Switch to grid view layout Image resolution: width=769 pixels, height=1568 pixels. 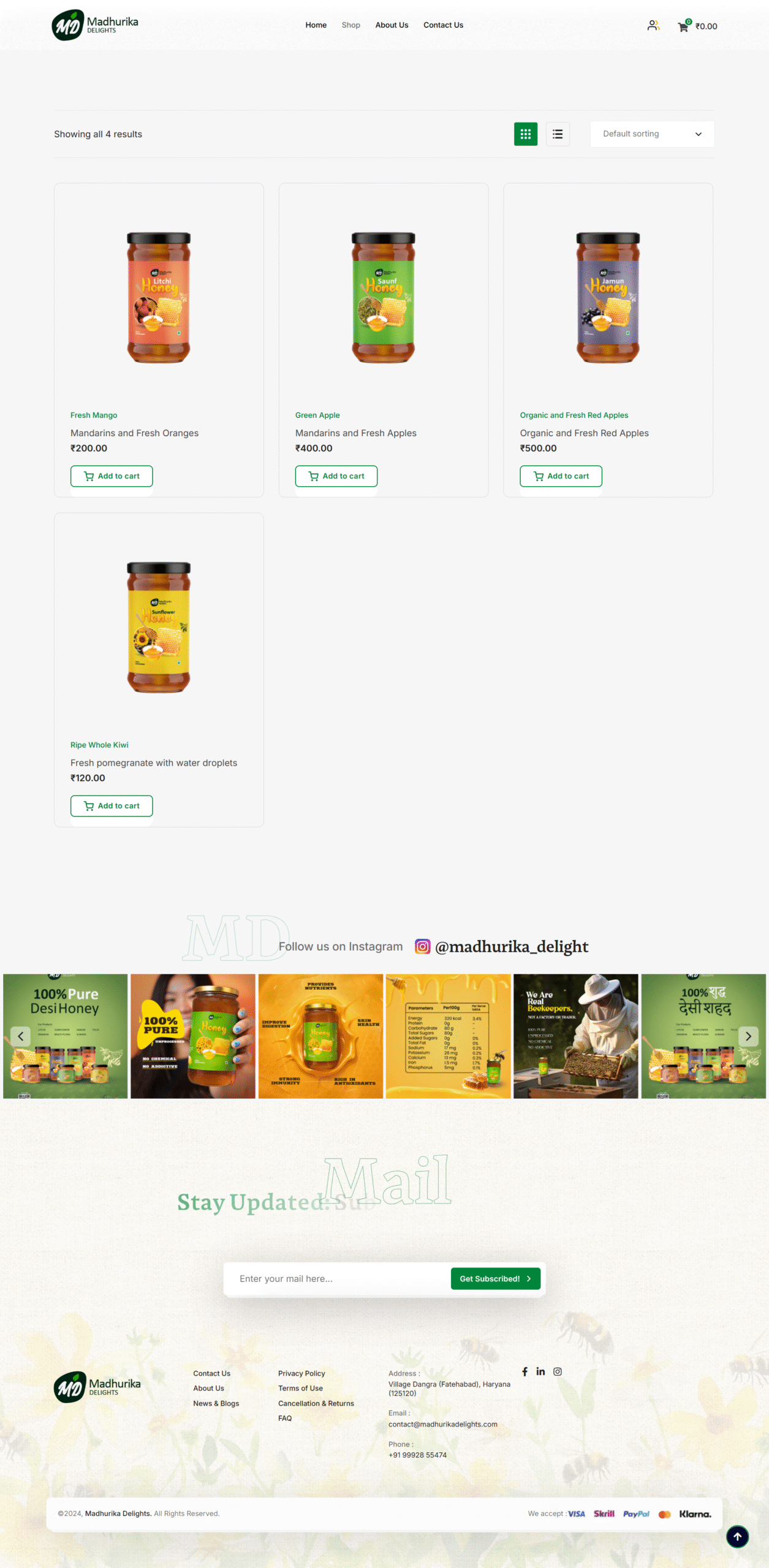[x=525, y=134]
